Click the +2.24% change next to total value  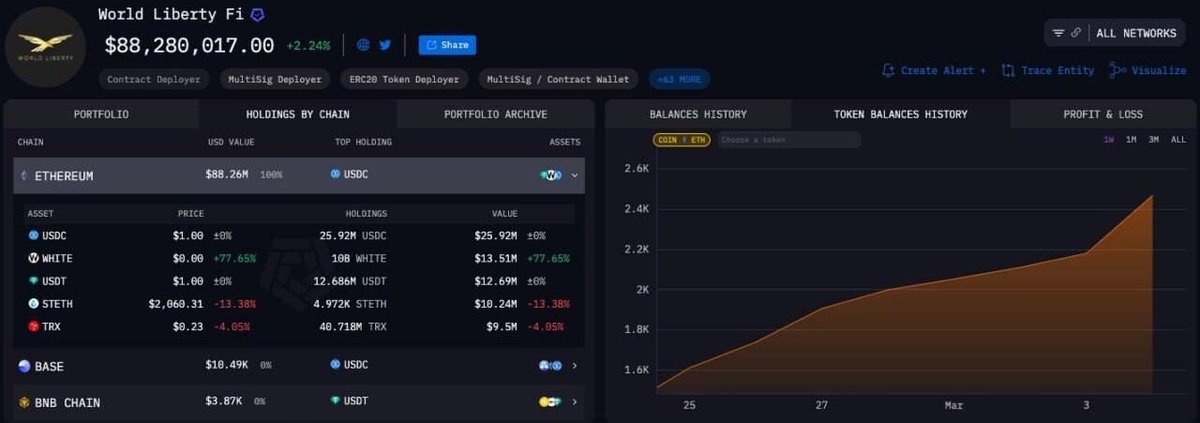point(307,45)
